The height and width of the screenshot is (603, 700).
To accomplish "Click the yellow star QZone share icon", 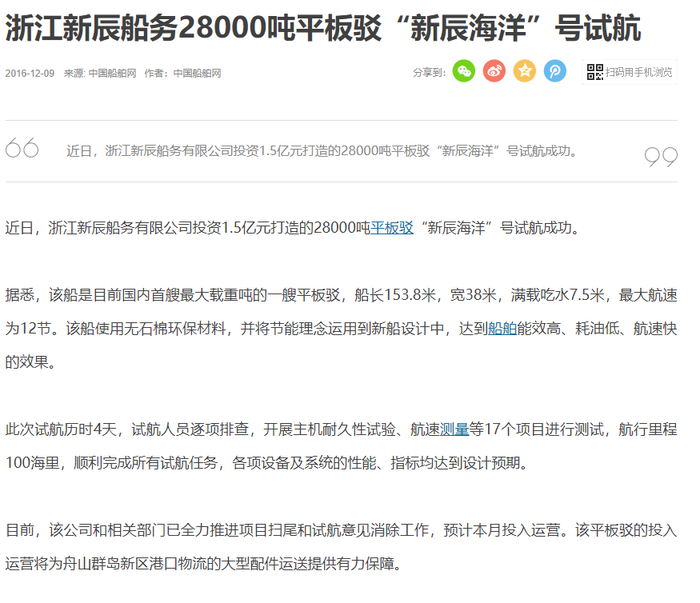I will coord(525,71).
